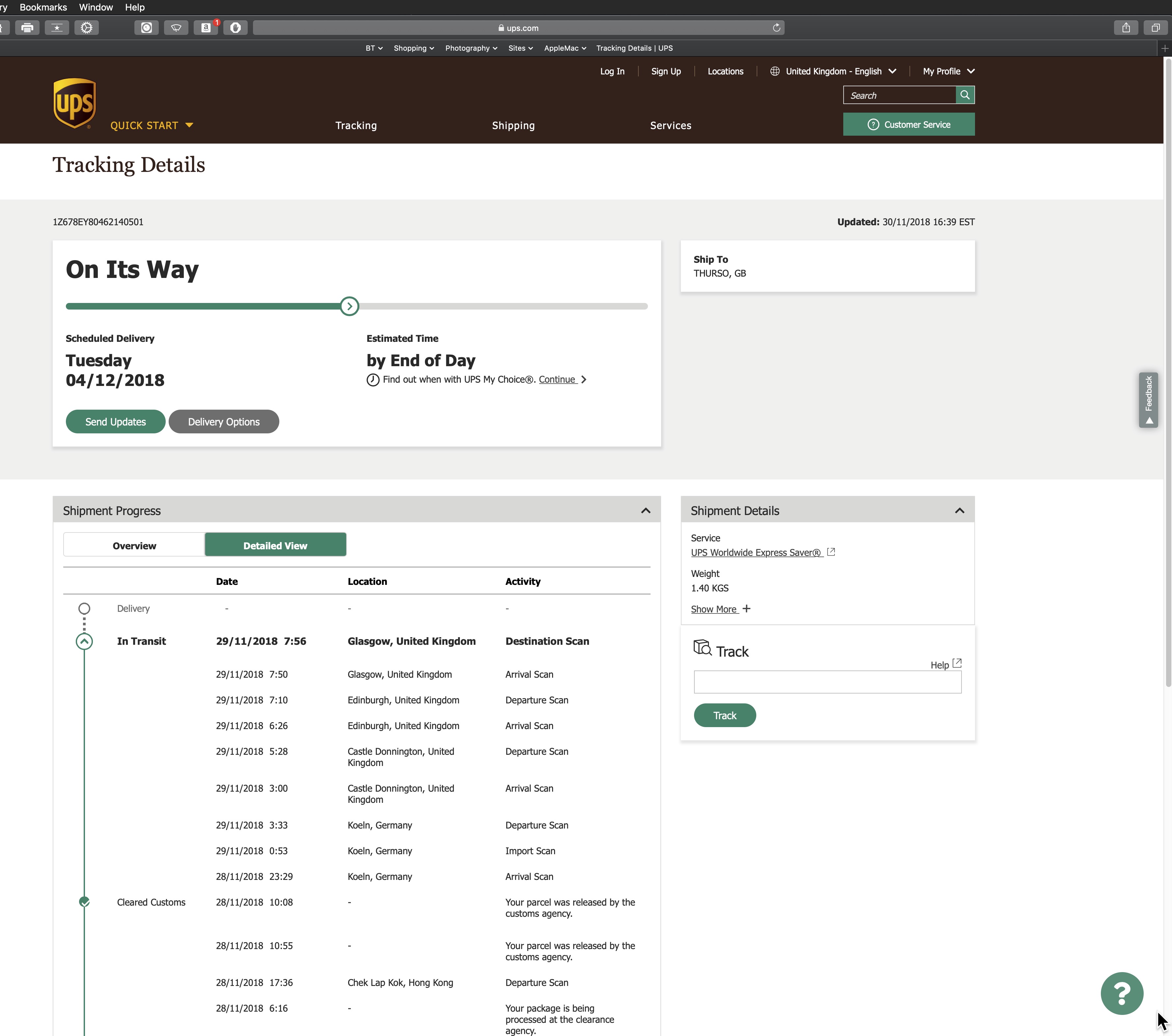Click the globe language icon
1172x1036 pixels.
point(775,71)
